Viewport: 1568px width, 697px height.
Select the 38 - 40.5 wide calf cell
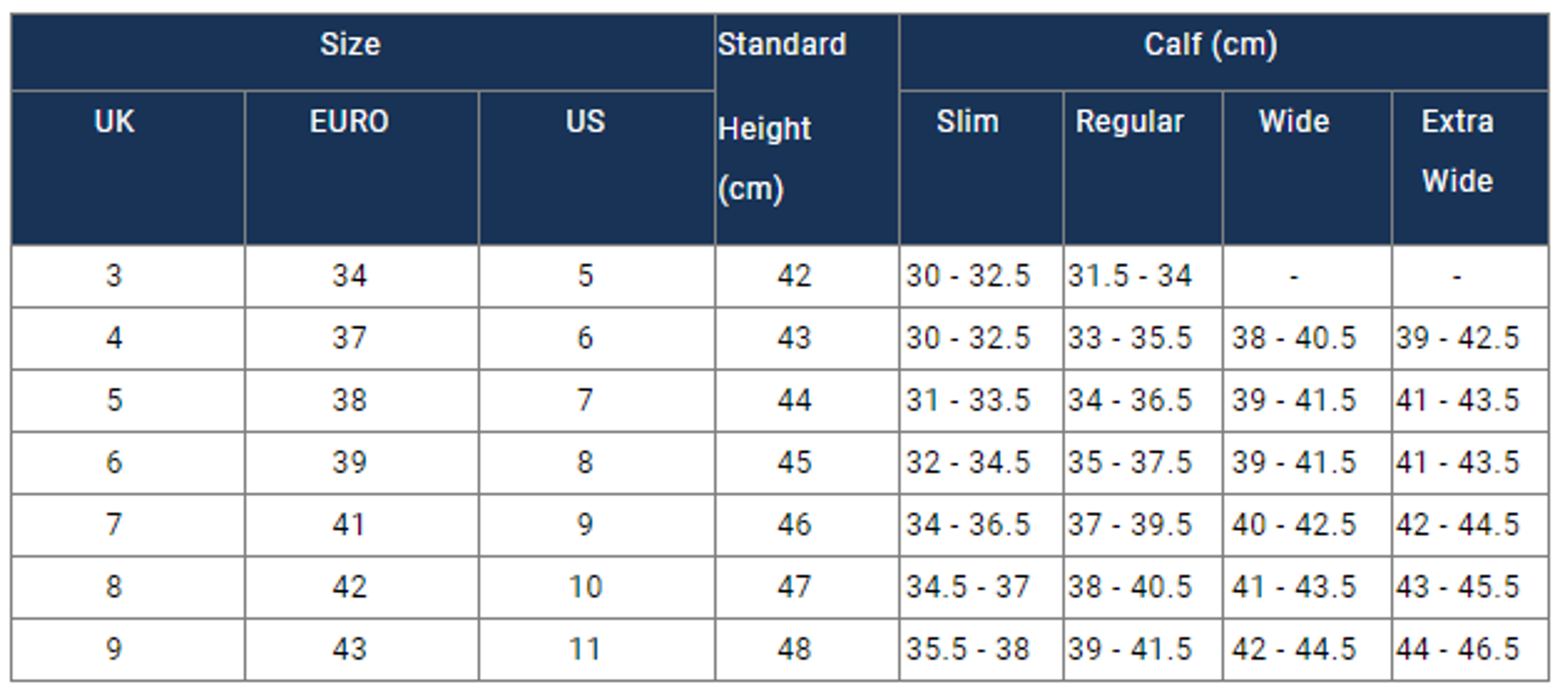point(1294,338)
